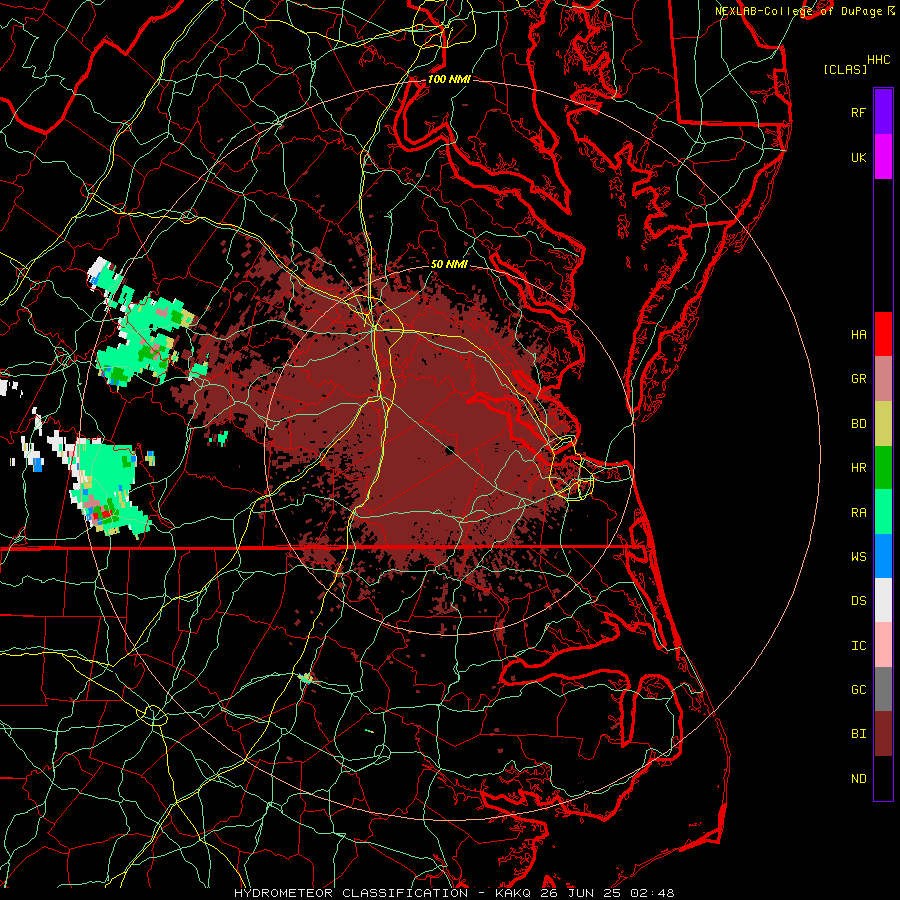This screenshot has width=900, height=900.
Task: Click the 'UK' legend label
Action: coord(858,157)
